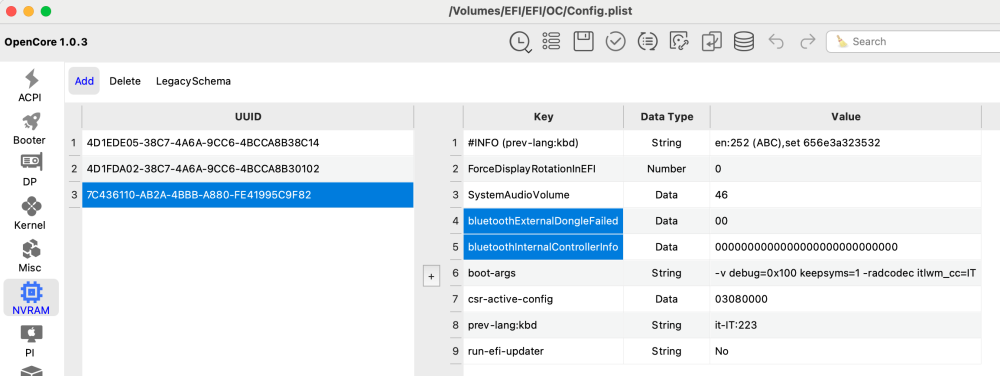Screen dimensions: 1000x376
Task: Open the ACPI section in sidebar
Action: [31, 85]
